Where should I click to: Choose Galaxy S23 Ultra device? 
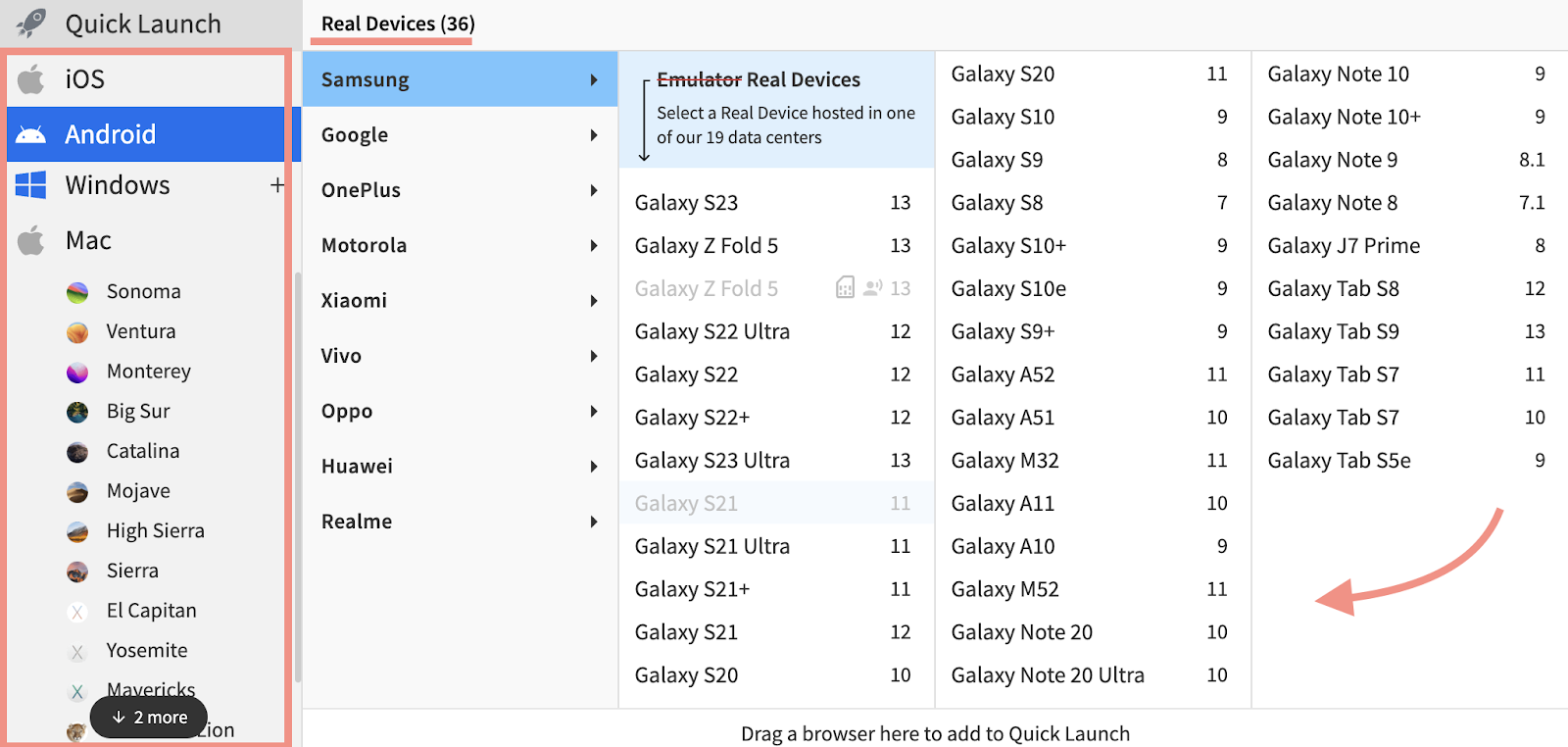[x=712, y=461]
